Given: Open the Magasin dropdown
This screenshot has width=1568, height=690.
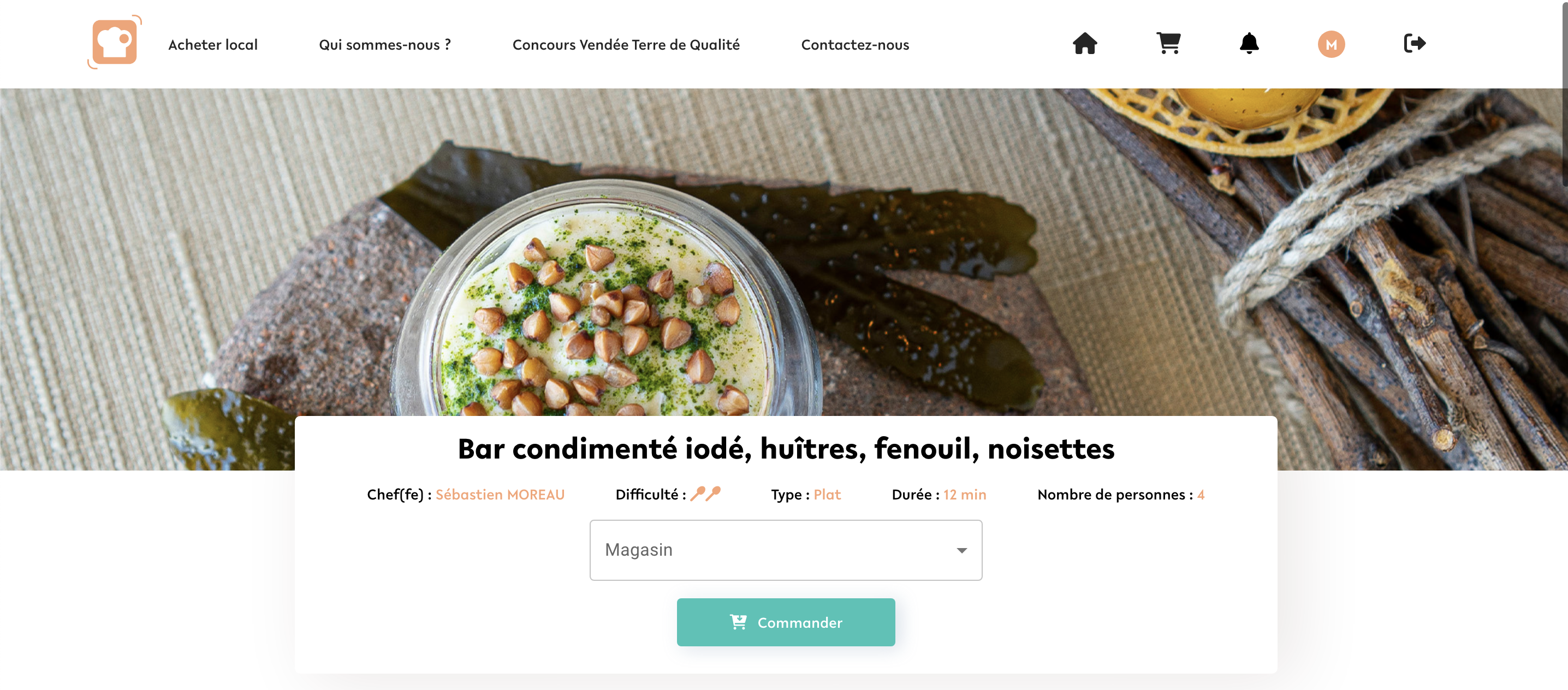Looking at the screenshot, I should [x=785, y=550].
